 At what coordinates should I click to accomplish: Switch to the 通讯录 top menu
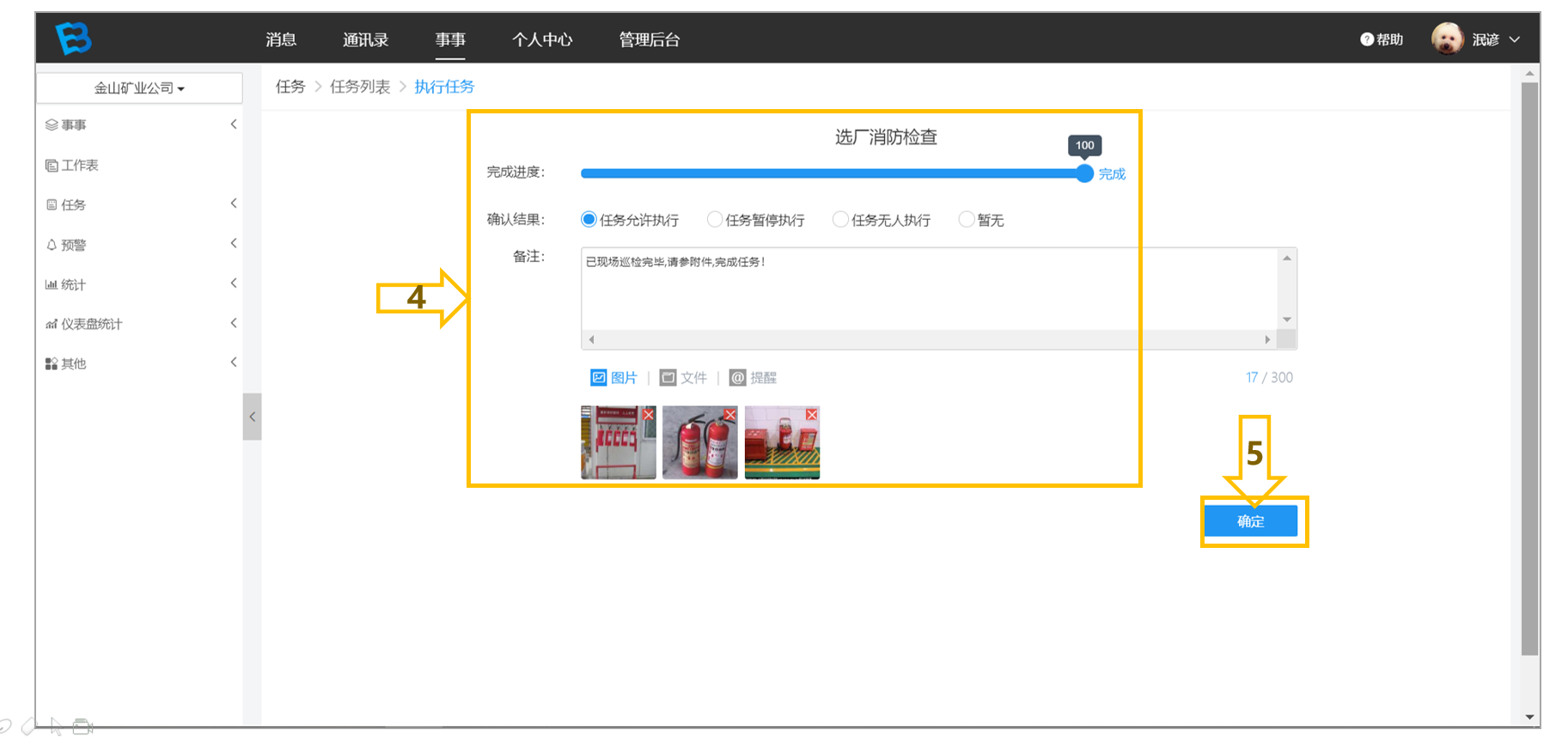365,40
